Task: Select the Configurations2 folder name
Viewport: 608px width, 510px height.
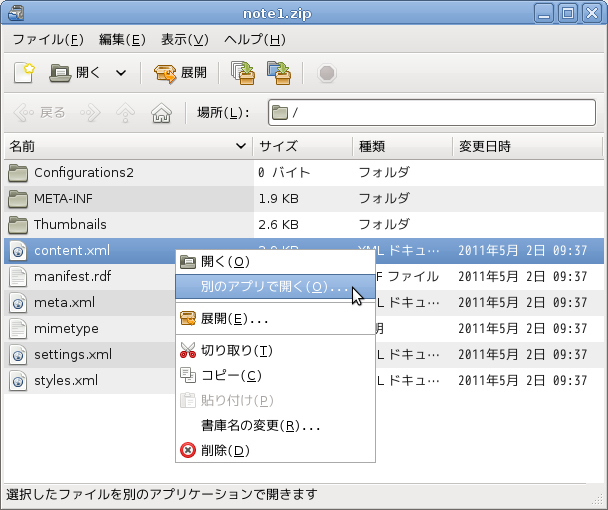Action: point(84,173)
